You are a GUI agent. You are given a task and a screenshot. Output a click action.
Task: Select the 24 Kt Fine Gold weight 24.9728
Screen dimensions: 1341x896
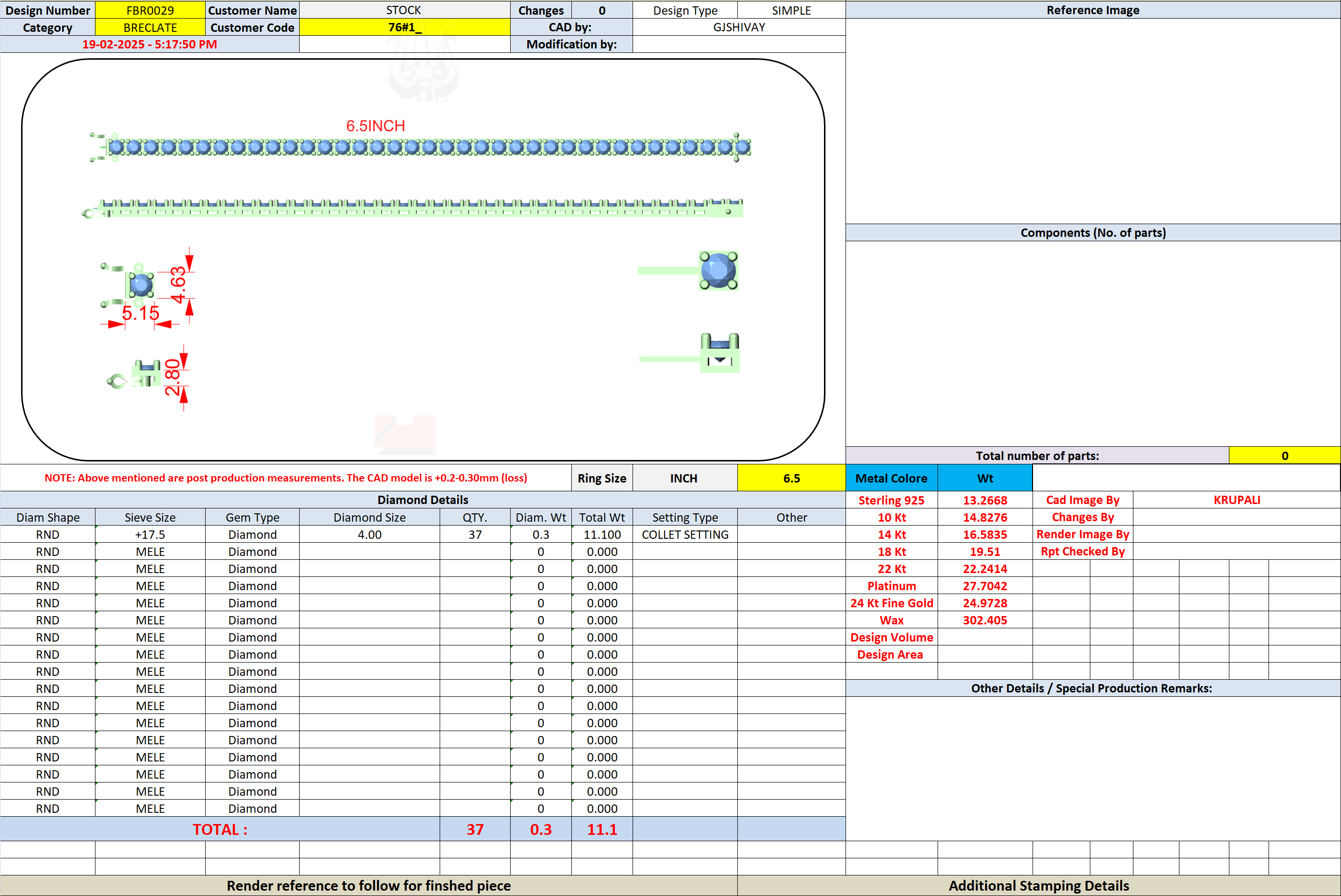pos(985,603)
